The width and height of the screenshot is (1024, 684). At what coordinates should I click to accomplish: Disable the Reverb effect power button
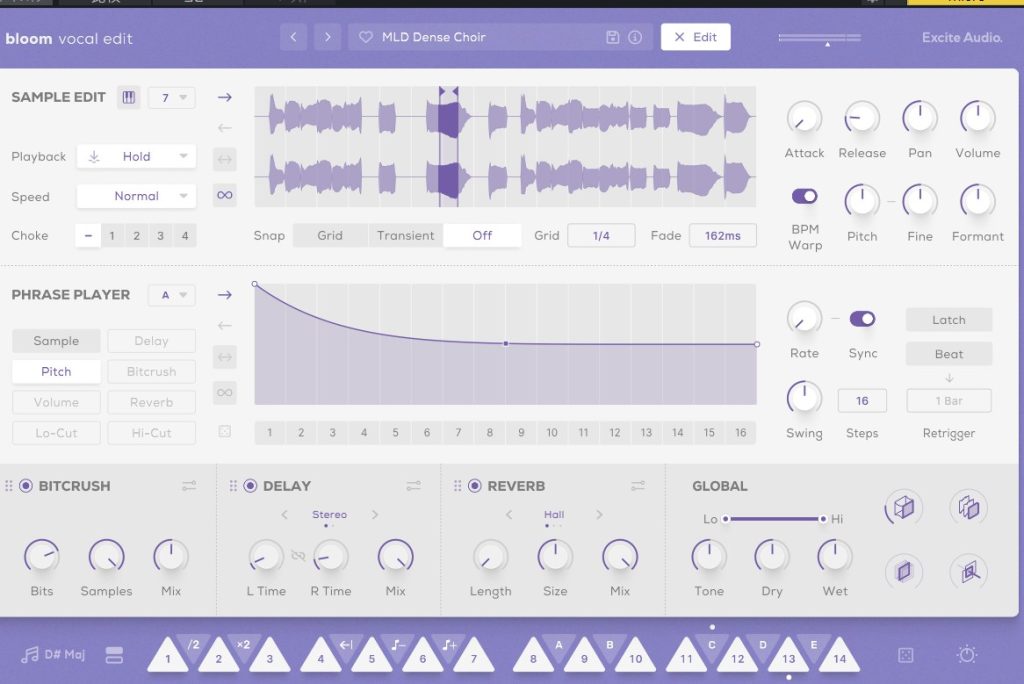coord(474,486)
